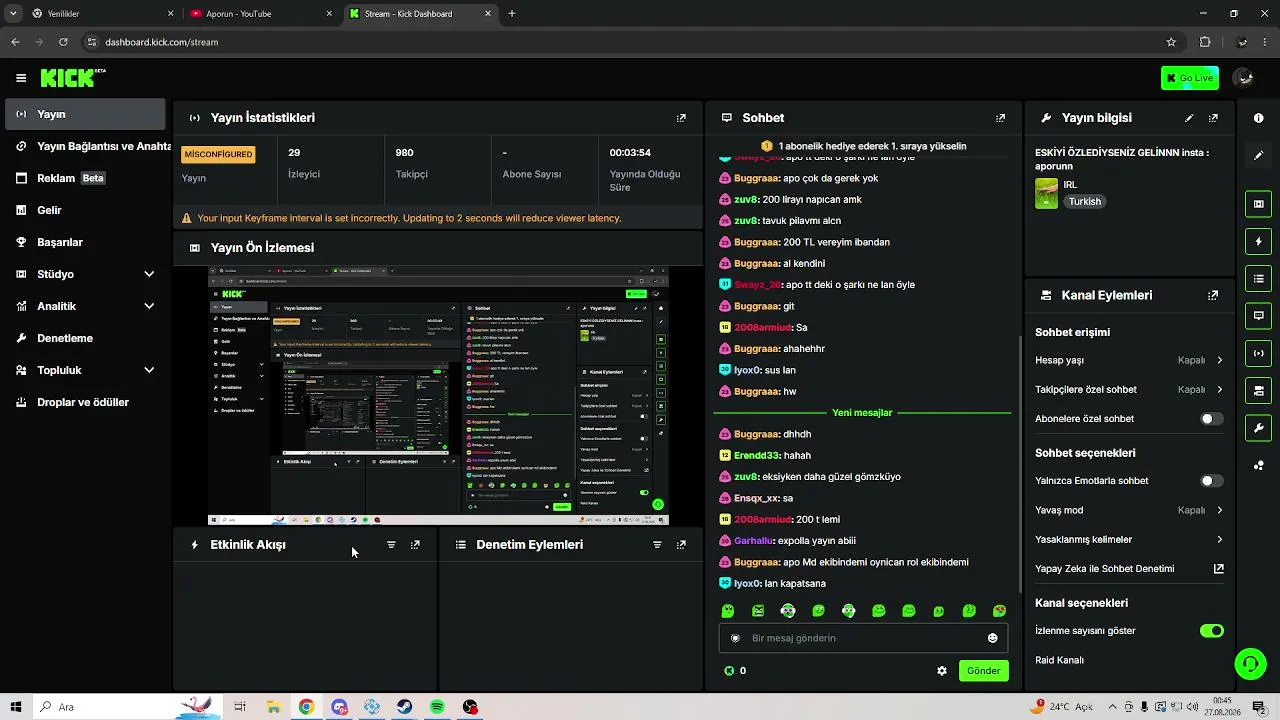This screenshot has height=720, width=1280.
Task: Open Yapay Zeka ile Sohbet Denetimi link
Action: tap(1129, 569)
